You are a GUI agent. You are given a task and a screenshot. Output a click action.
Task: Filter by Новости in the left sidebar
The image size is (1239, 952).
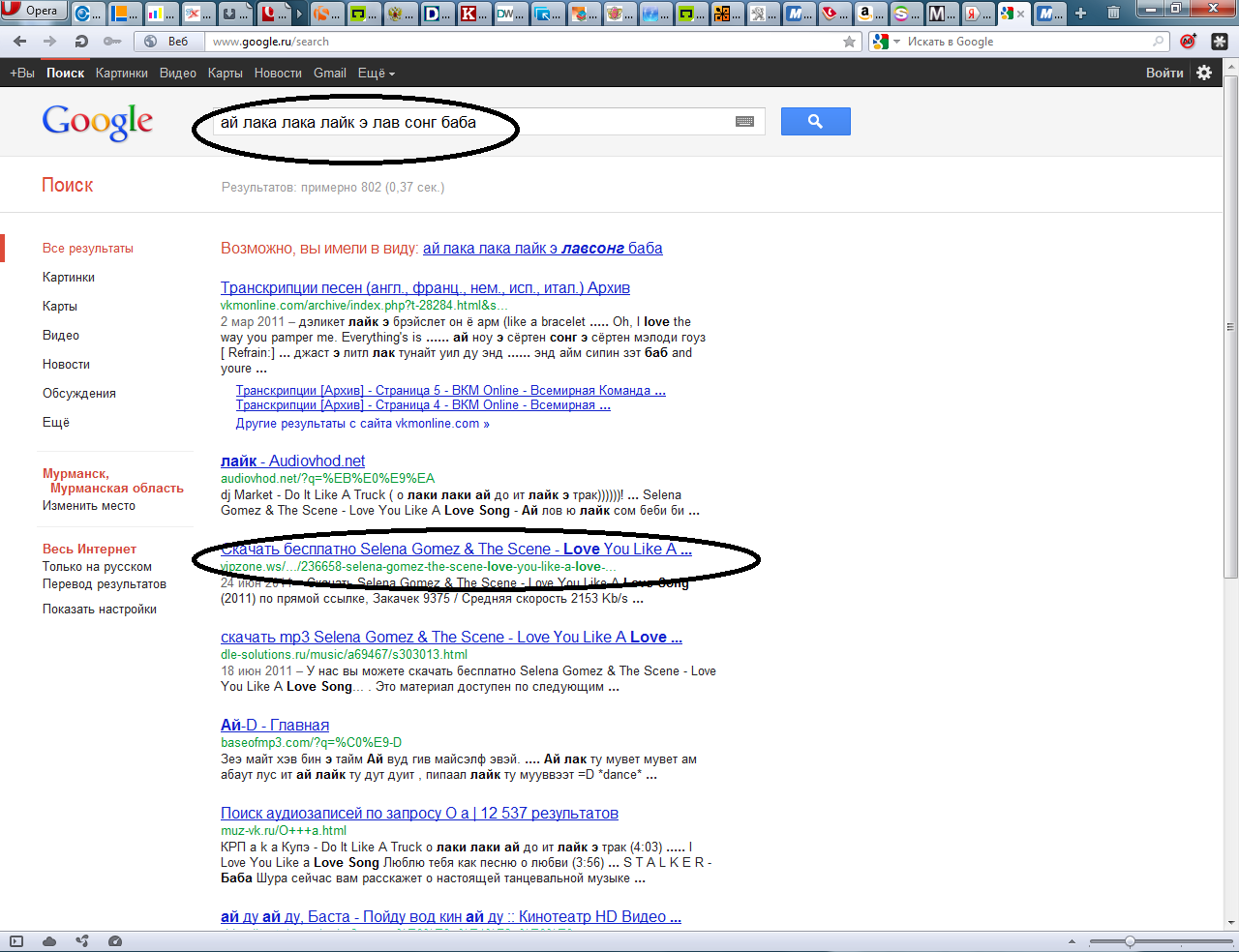(x=66, y=365)
